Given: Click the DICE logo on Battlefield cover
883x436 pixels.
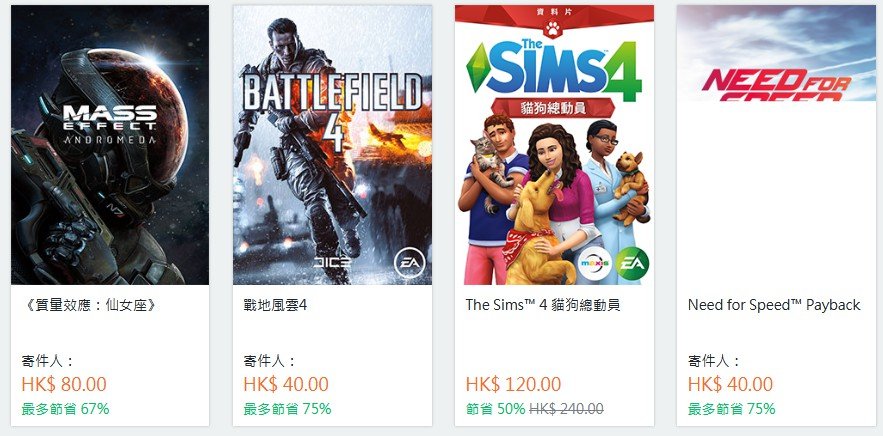Looking at the screenshot, I should (332, 262).
